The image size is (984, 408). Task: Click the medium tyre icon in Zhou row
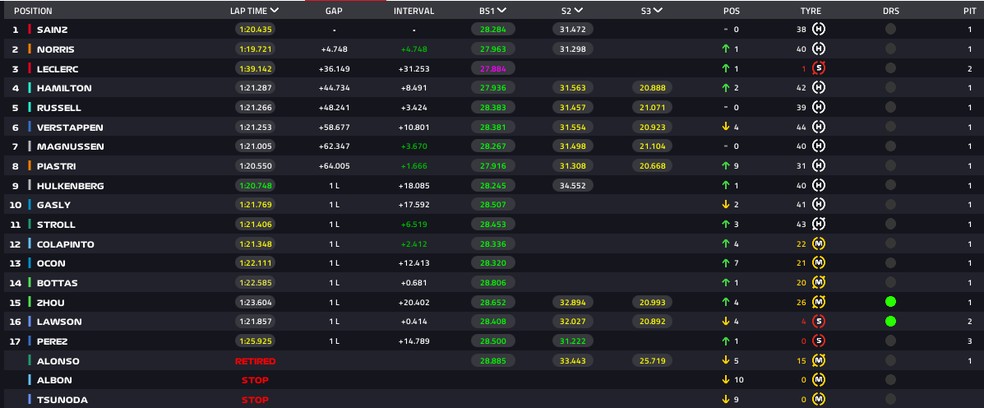pos(818,302)
